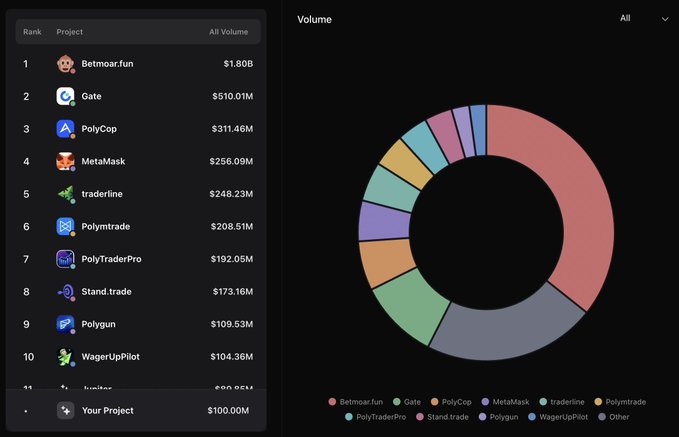Viewport: 679px width, 437px height.
Task: Click the dropdown chevron beside All
Action: pos(665,19)
